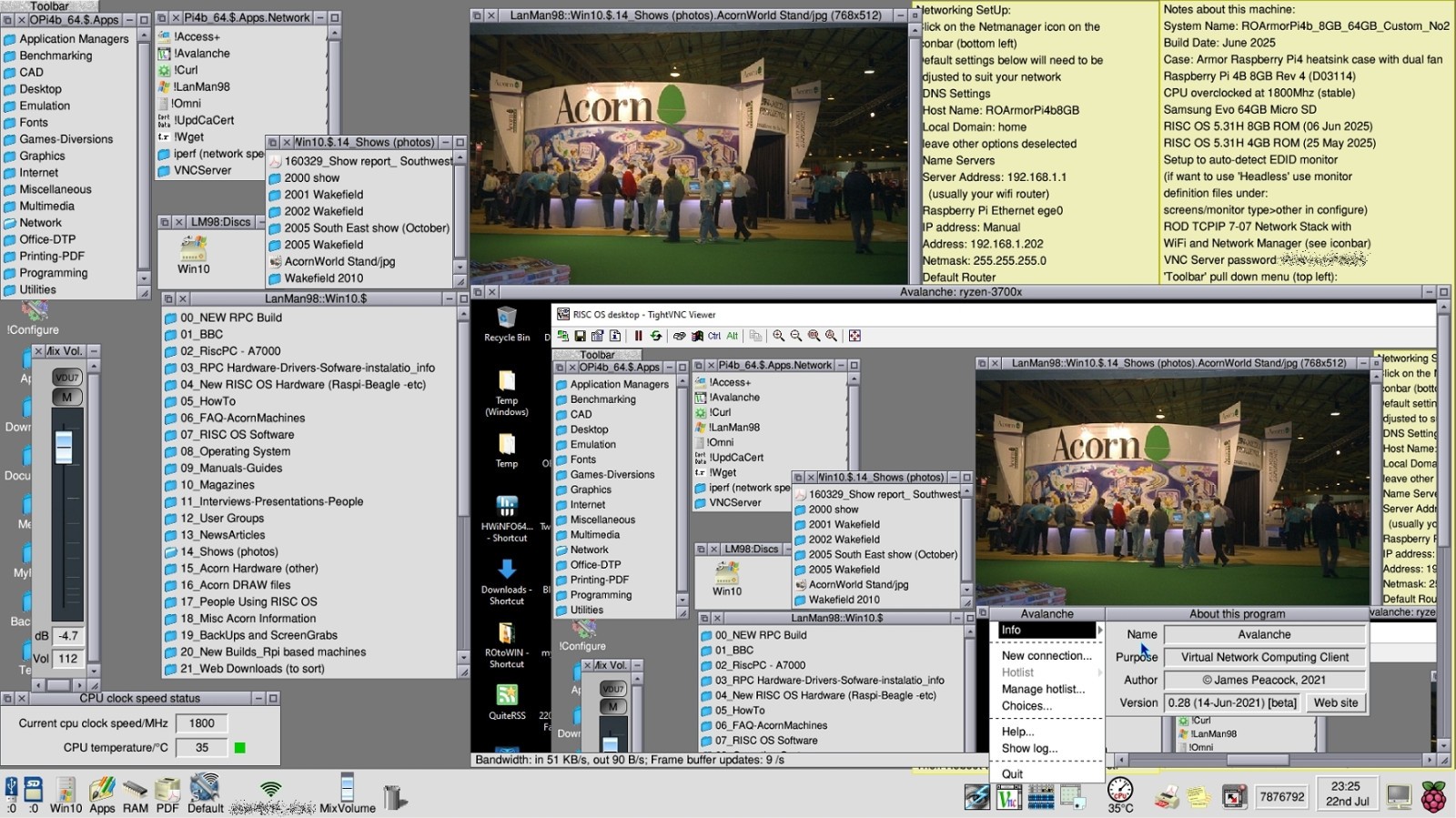The image size is (1456, 818).
Task: Click the Vol value field showing 112
Action: pyautogui.click(x=68, y=659)
